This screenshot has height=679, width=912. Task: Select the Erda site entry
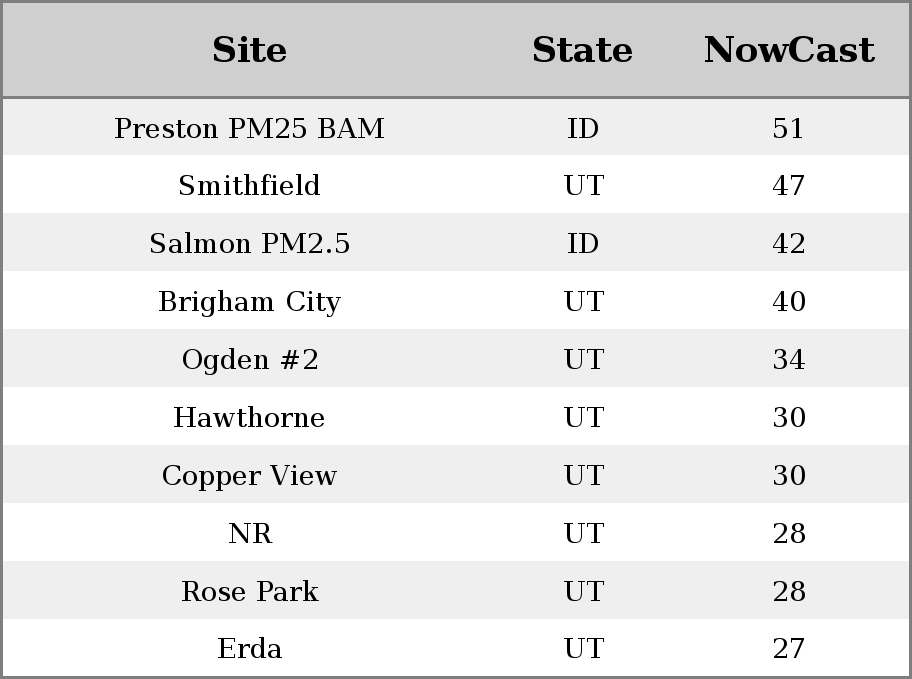[x=249, y=649]
